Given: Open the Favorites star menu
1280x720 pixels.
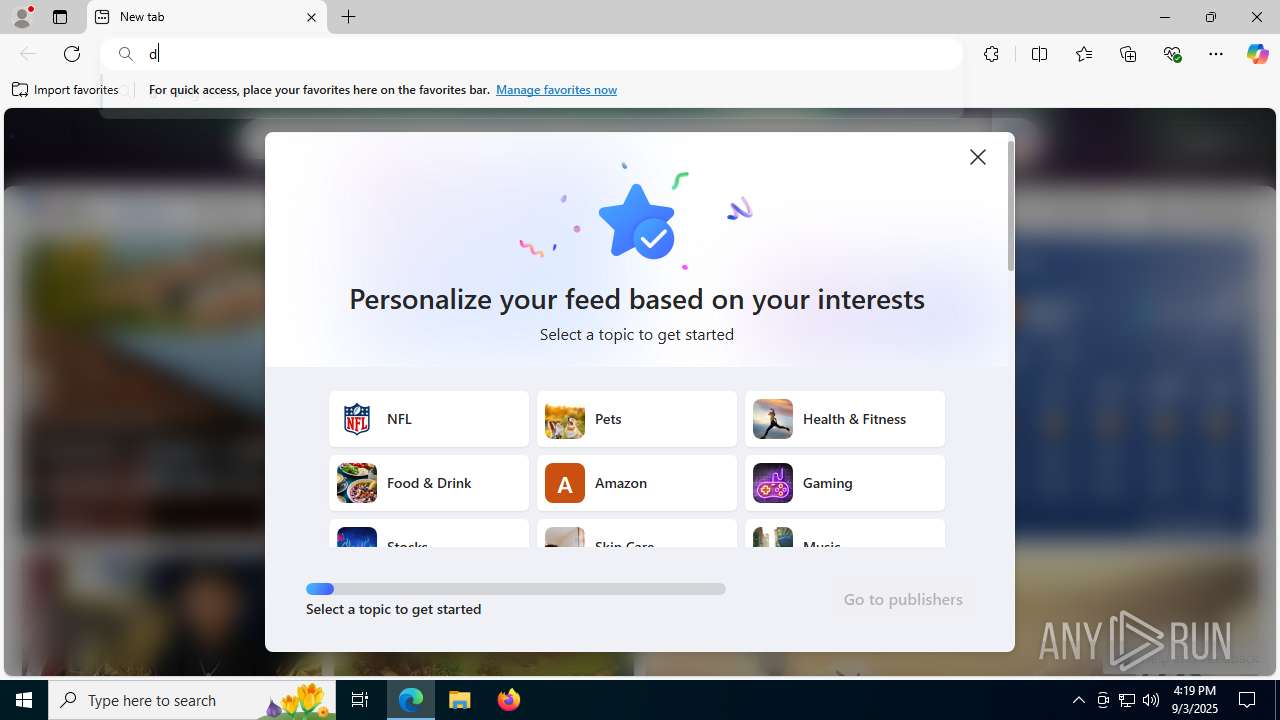Looking at the screenshot, I should pyautogui.click(x=1084, y=54).
